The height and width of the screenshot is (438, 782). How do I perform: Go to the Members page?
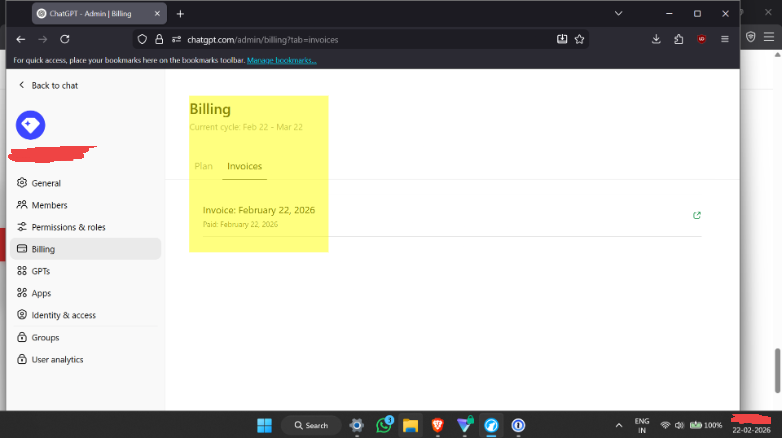pyautogui.click(x=49, y=205)
